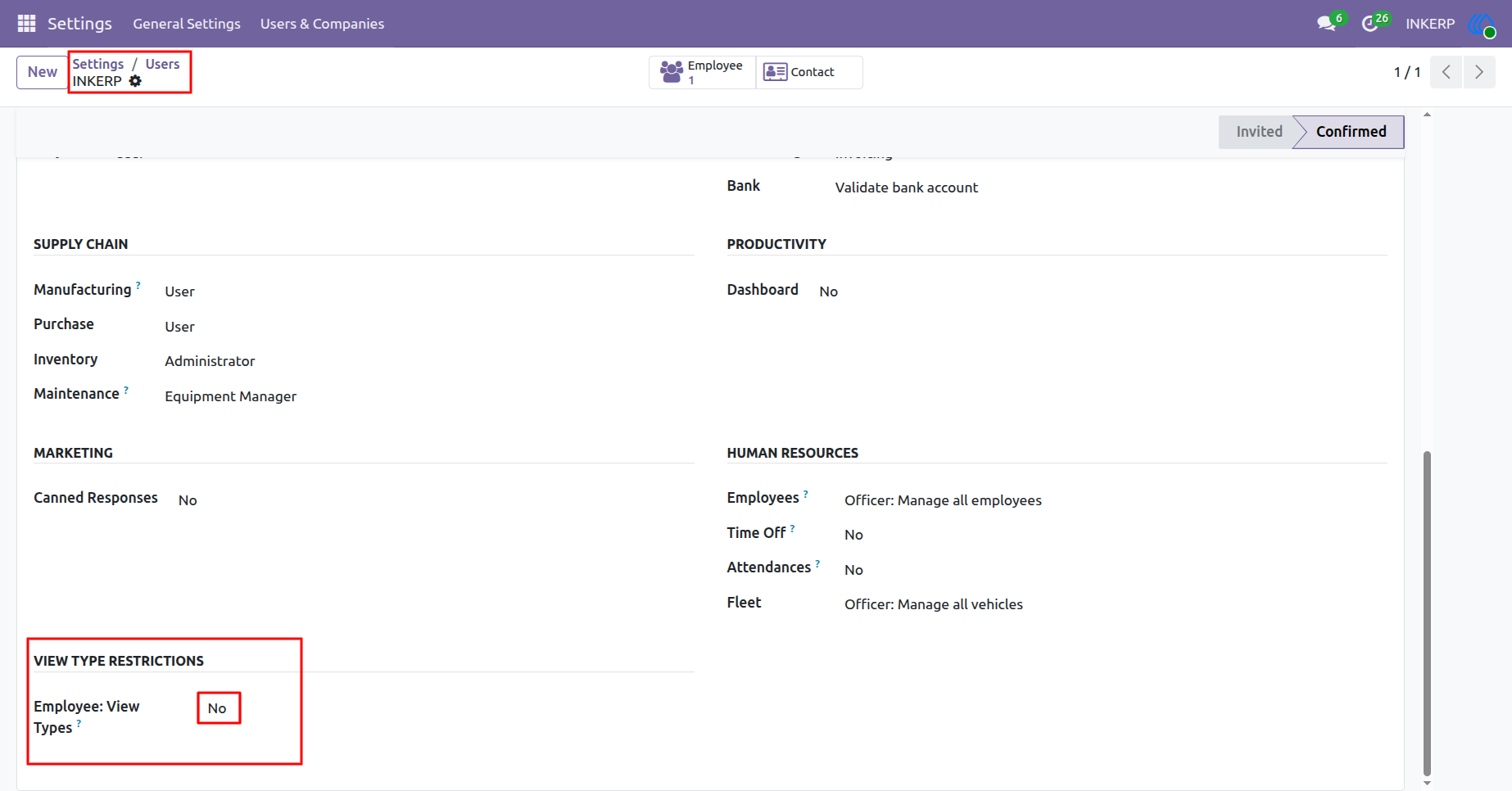Show help tooltip for Employees

point(805,494)
